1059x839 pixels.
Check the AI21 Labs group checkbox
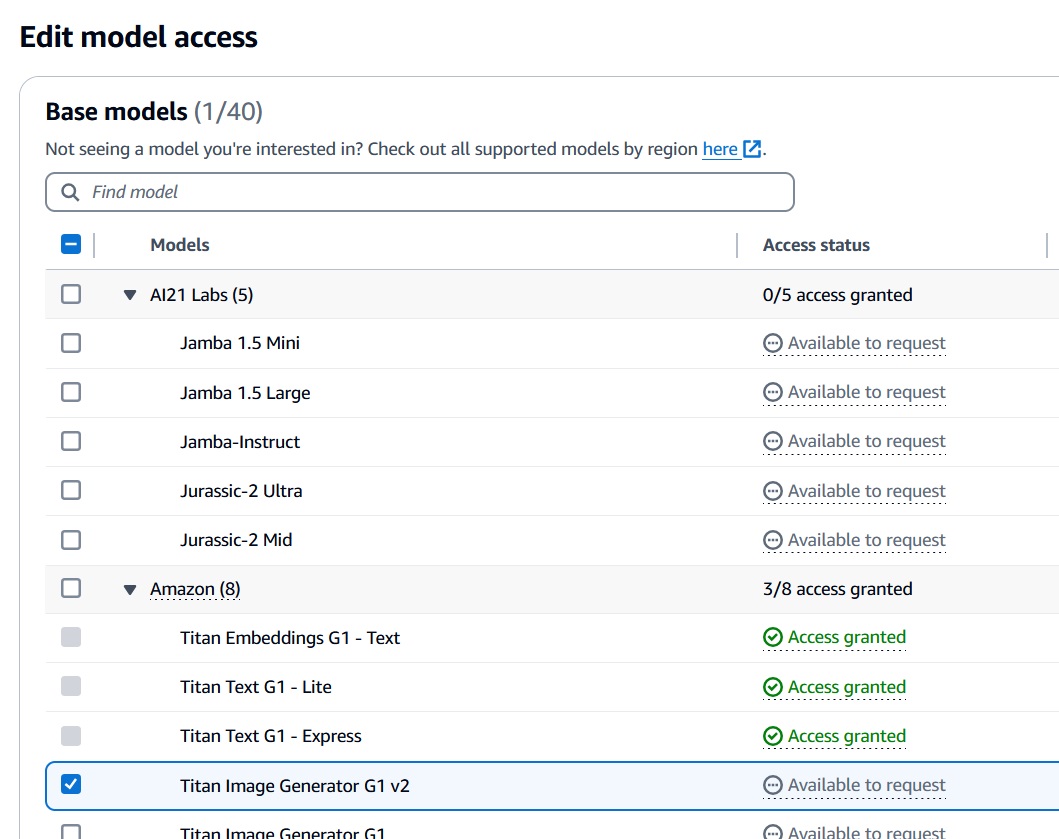point(70,295)
